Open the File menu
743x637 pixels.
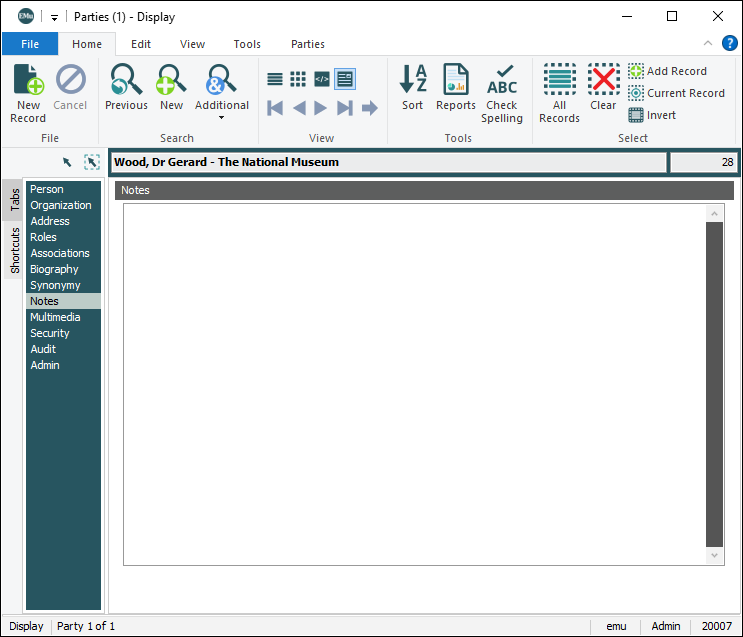(30, 44)
